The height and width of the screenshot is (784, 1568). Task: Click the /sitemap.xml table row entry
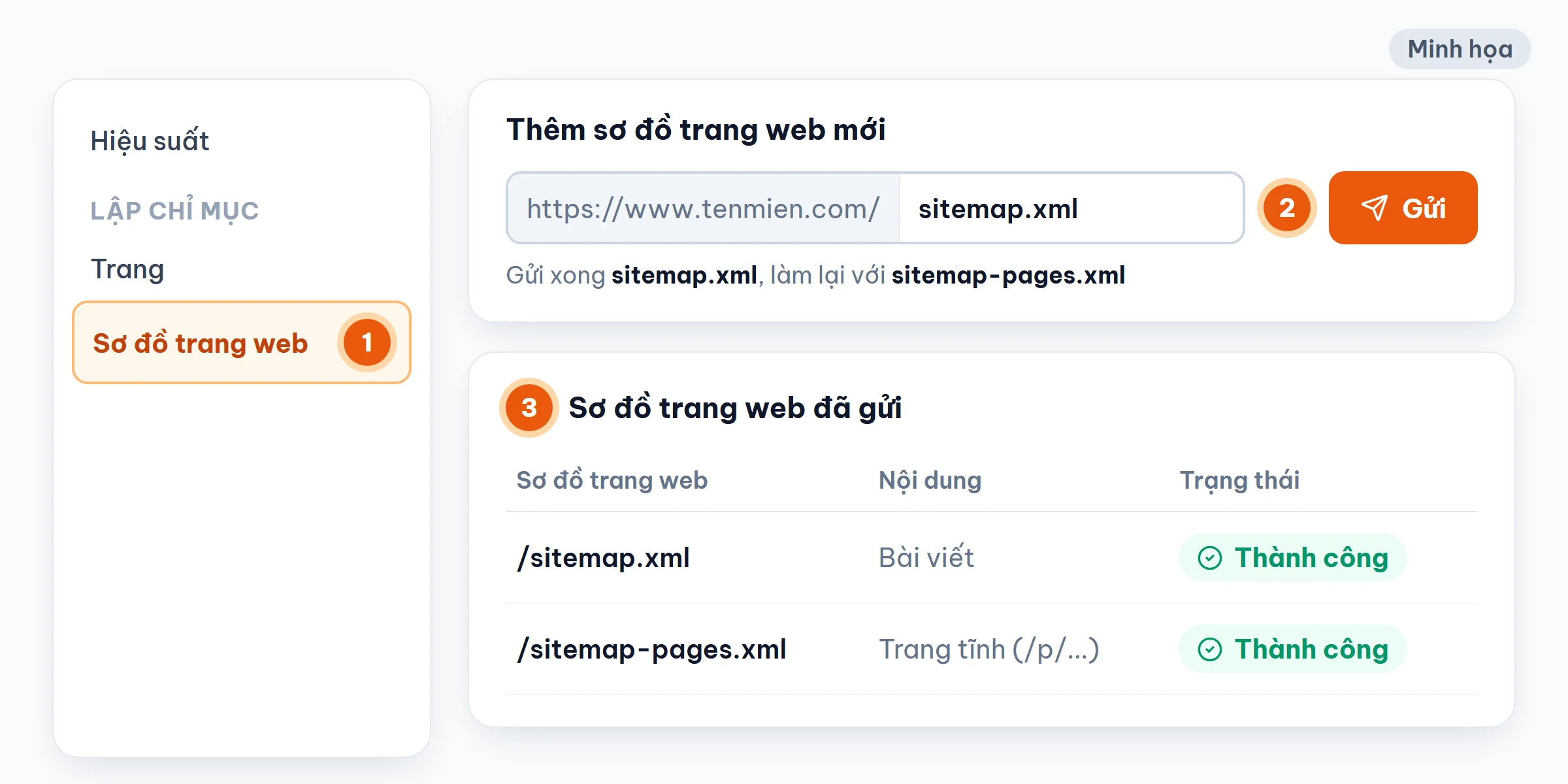click(603, 557)
